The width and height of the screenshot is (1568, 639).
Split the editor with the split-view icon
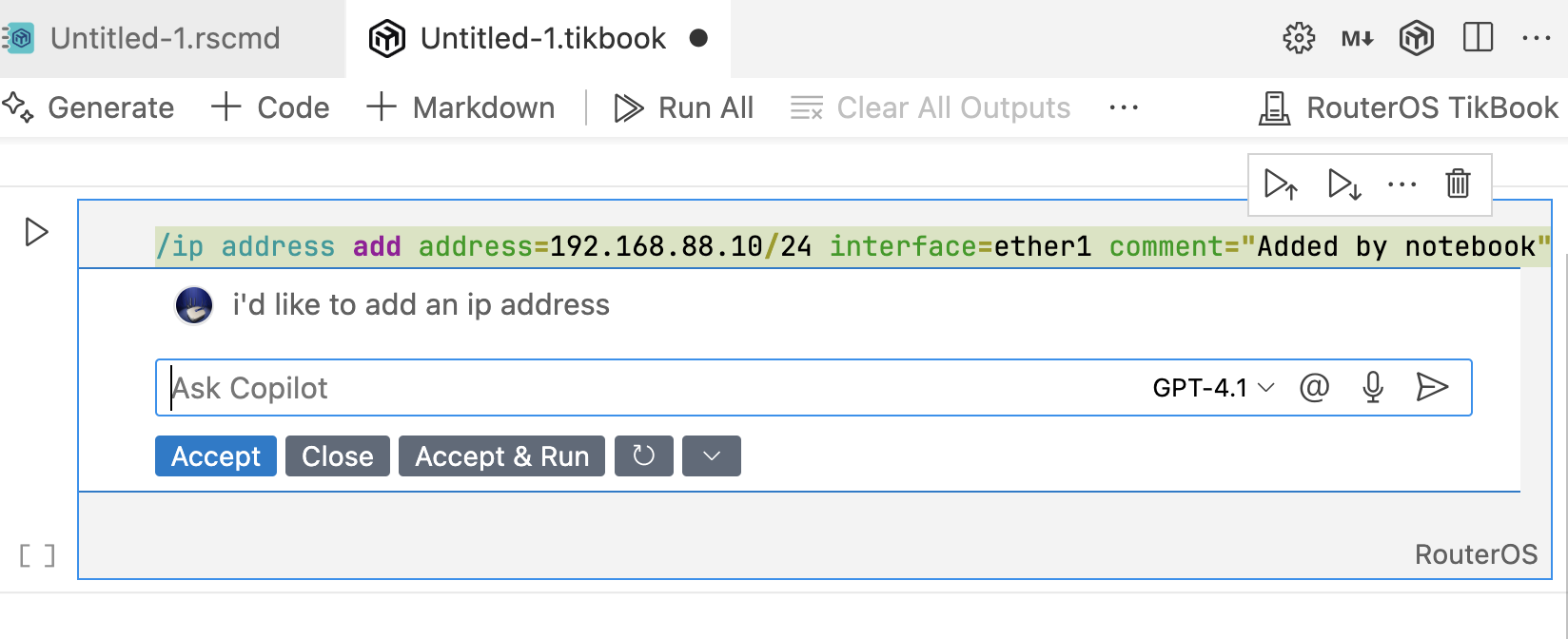point(1477,38)
